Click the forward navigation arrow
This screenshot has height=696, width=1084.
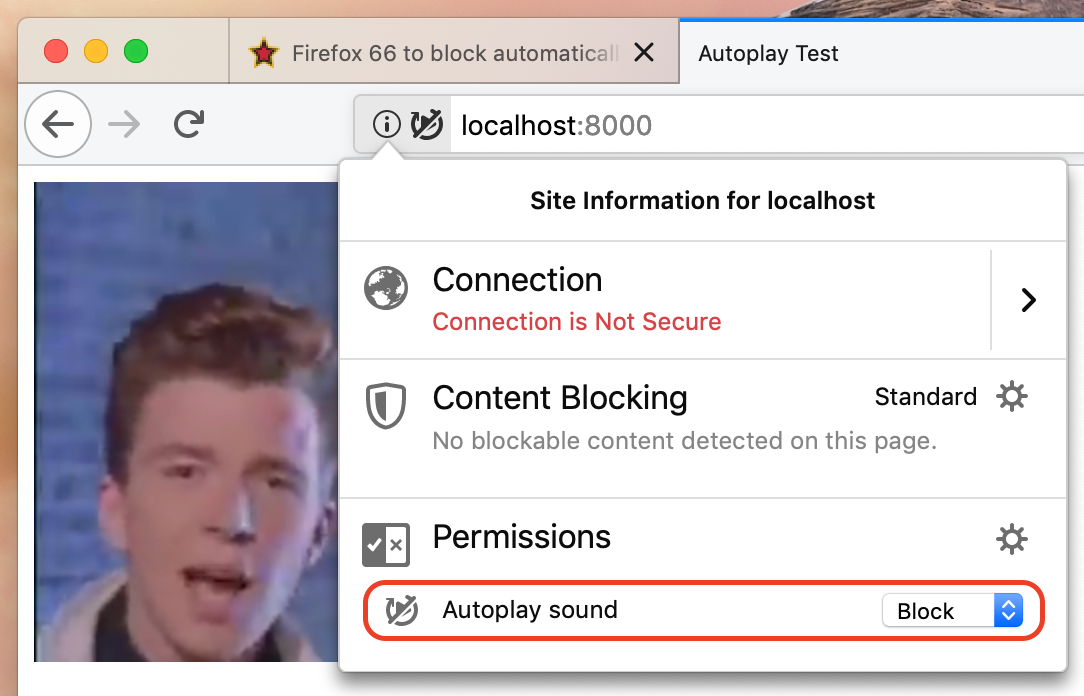coord(124,124)
